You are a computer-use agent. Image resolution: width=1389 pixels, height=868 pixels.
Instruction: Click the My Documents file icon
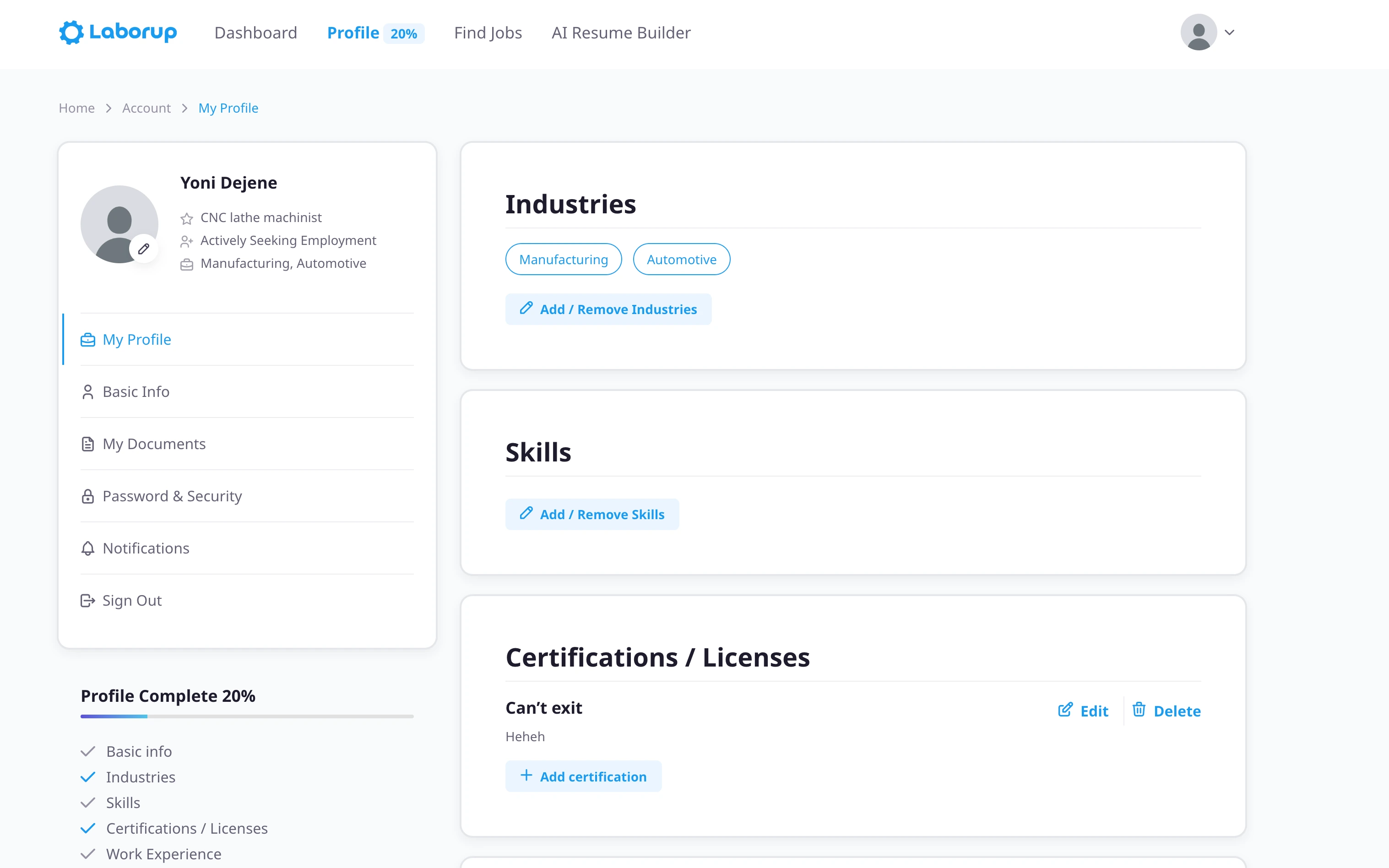[x=88, y=445]
